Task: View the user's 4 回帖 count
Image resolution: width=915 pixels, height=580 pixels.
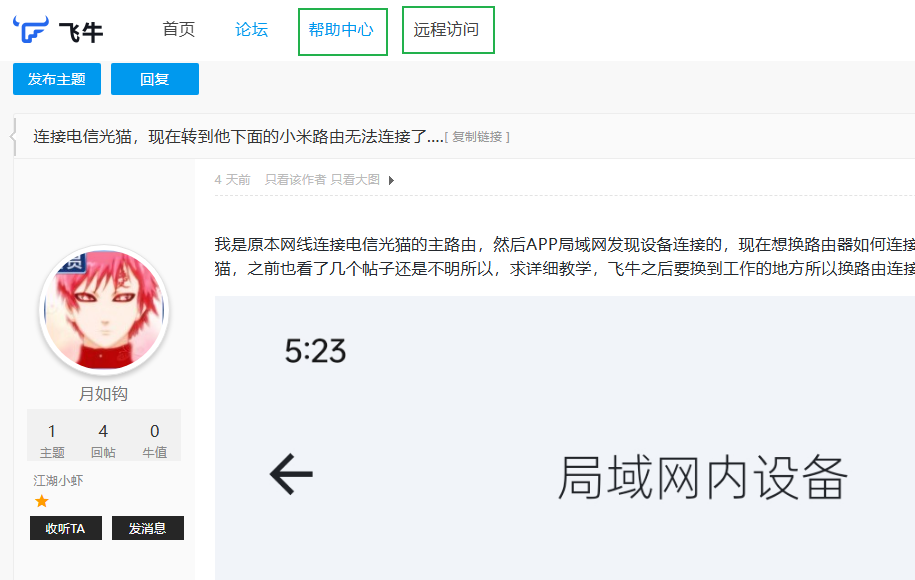Action: coord(103,440)
